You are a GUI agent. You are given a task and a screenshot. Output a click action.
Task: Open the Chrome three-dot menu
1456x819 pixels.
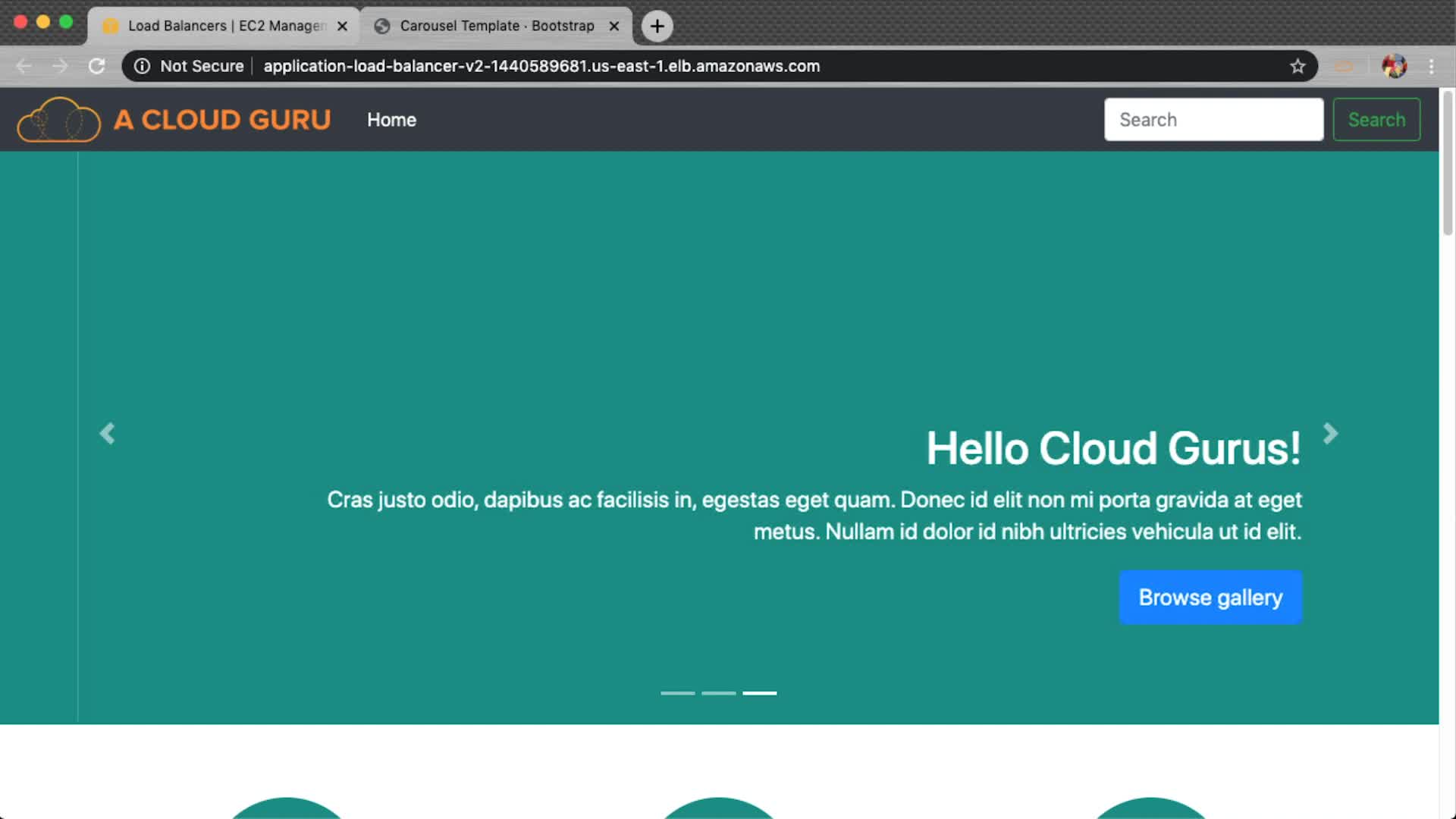click(1431, 66)
